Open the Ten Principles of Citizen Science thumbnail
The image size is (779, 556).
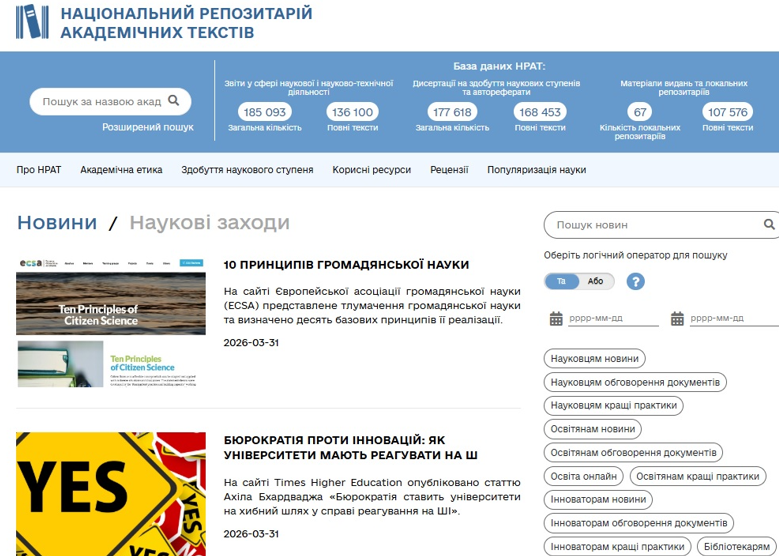tap(111, 322)
